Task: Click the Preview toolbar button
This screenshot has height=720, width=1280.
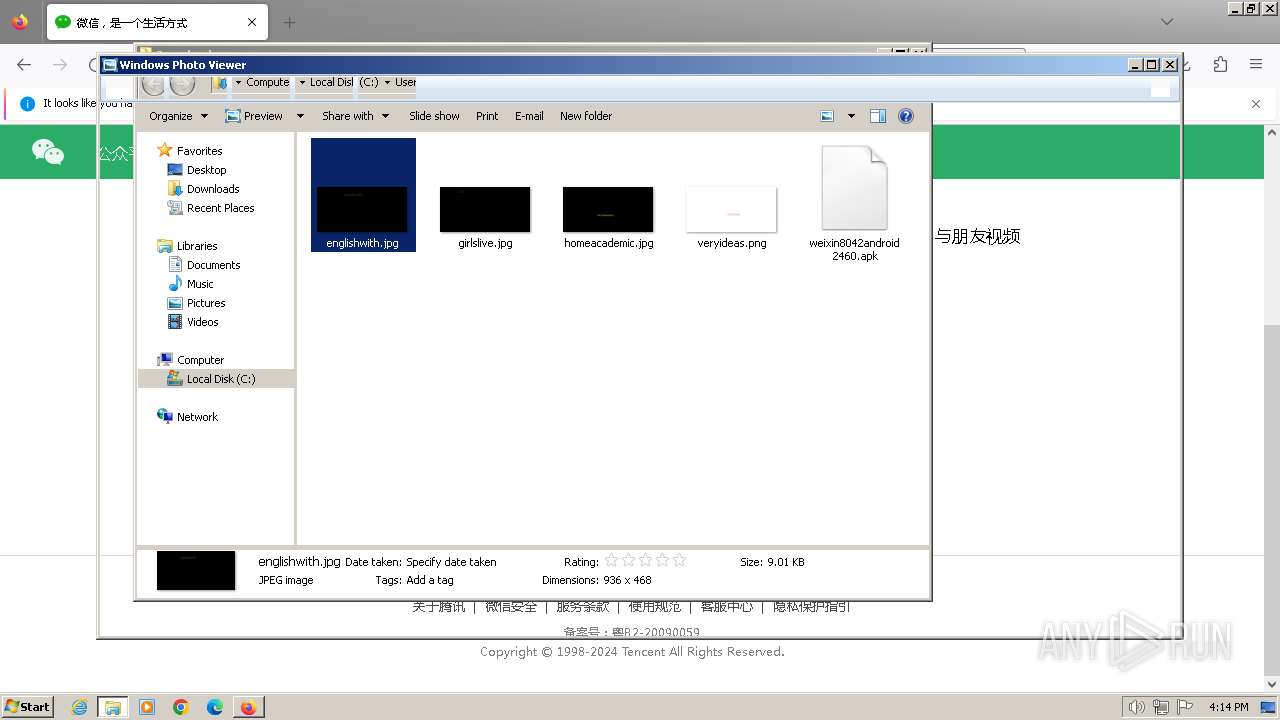Action: pos(254,116)
